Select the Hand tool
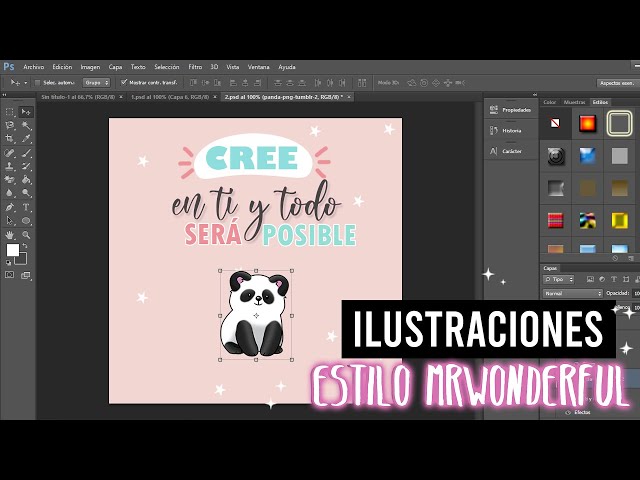 coord(10,235)
